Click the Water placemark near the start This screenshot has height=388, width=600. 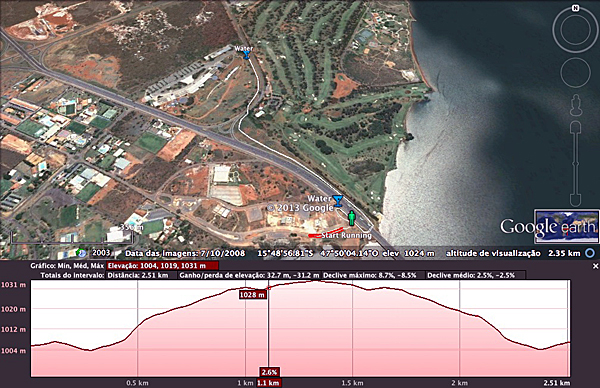[338, 201]
